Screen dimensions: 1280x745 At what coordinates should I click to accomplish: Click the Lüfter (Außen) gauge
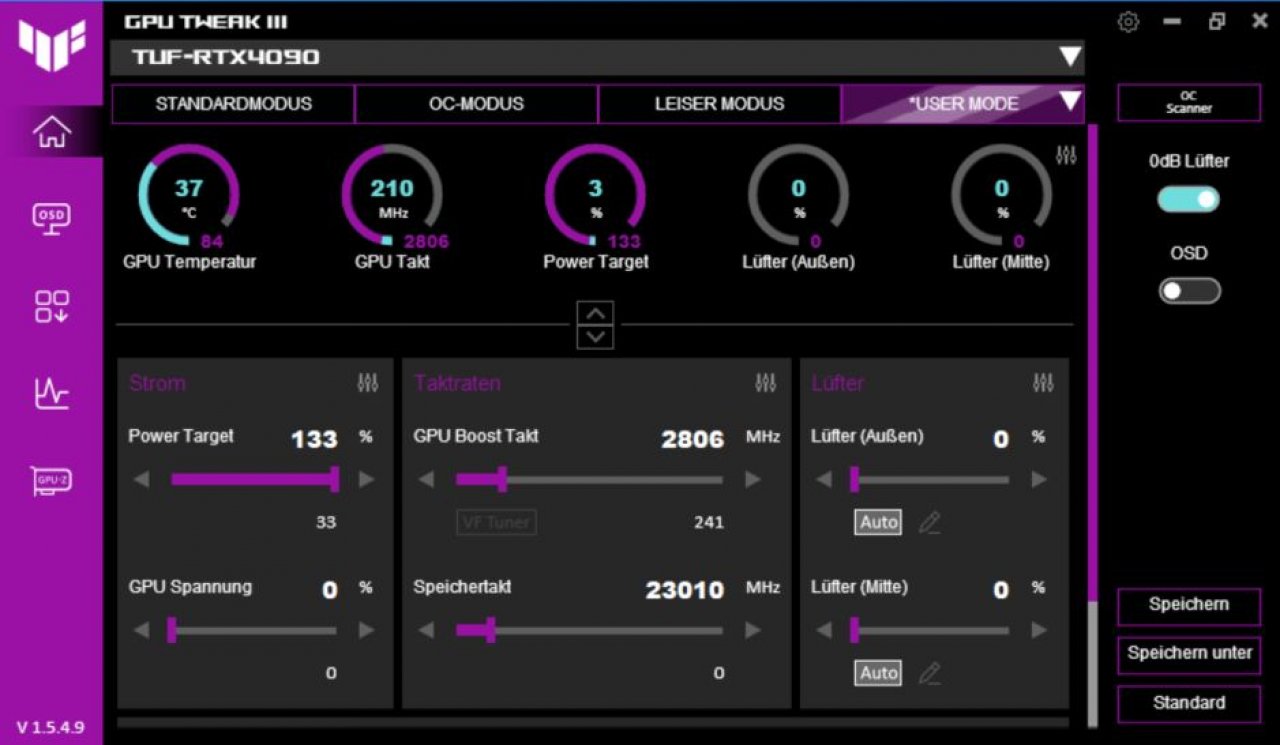click(x=798, y=196)
